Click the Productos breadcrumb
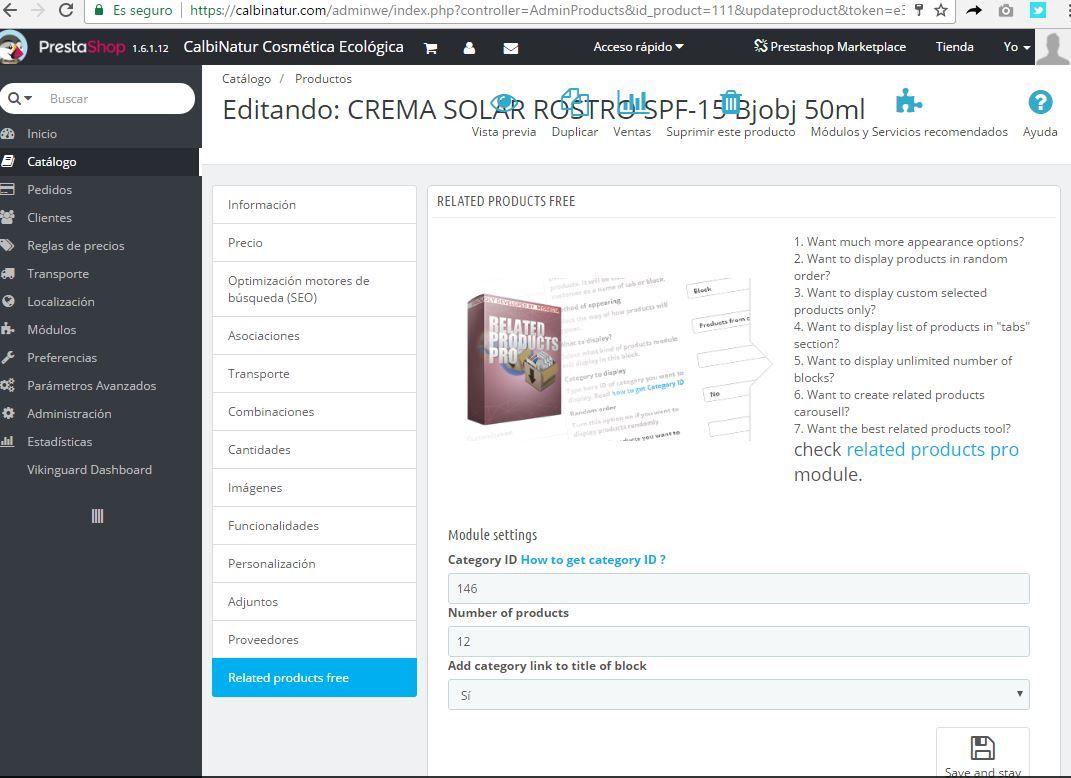Image resolution: width=1071 pixels, height=778 pixels. (x=323, y=79)
